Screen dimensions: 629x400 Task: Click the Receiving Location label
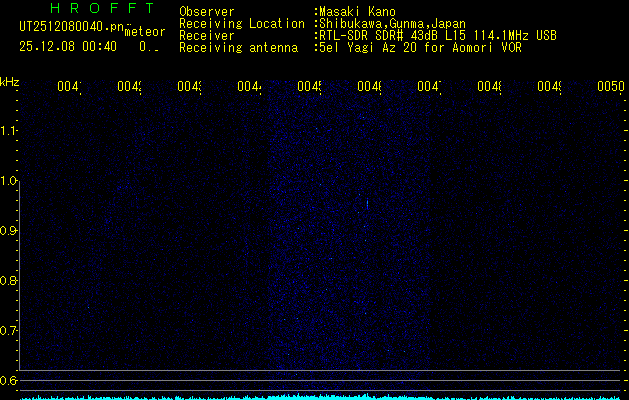[x=242, y=24]
